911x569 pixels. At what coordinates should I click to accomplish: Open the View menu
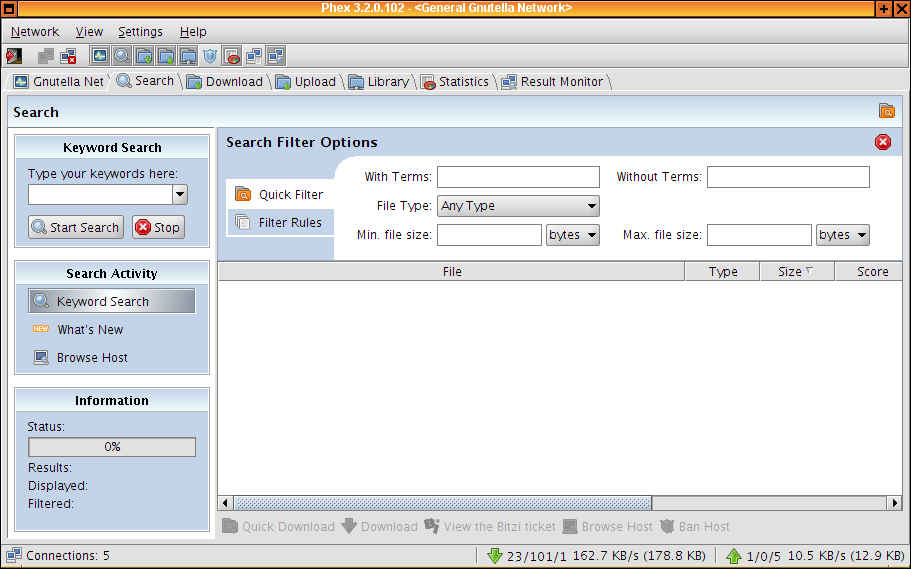[x=89, y=32]
